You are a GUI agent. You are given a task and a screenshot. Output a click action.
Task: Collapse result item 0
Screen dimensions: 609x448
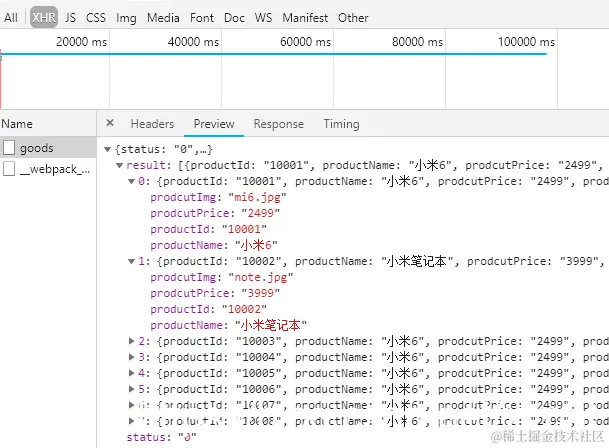coord(132,181)
